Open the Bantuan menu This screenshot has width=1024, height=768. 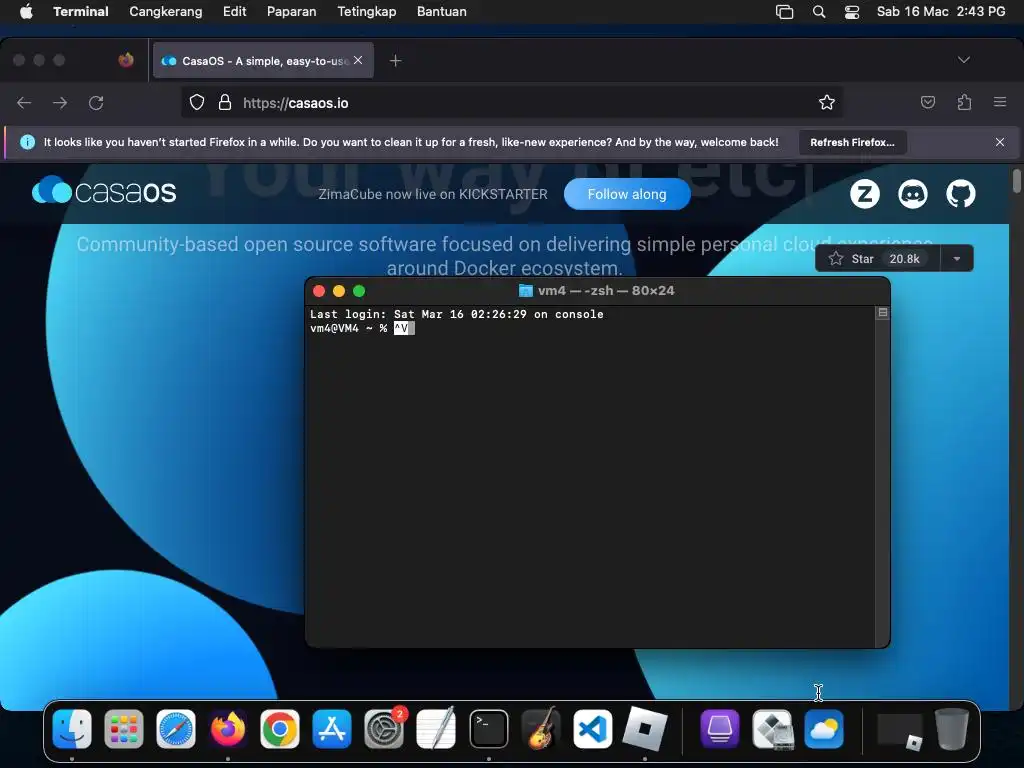pos(441,11)
